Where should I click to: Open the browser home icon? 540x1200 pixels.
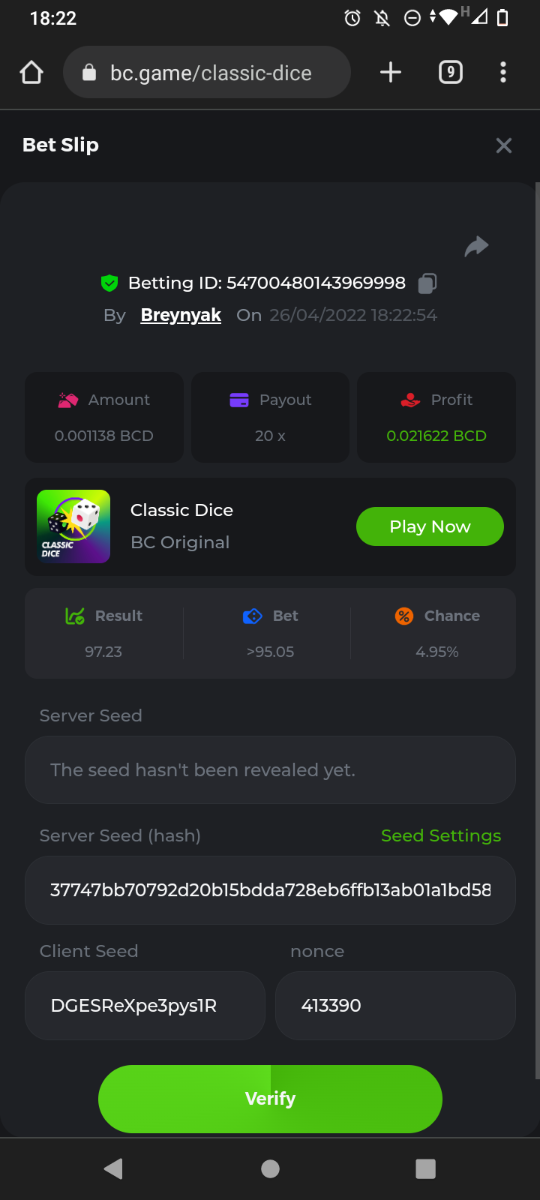tap(32, 73)
